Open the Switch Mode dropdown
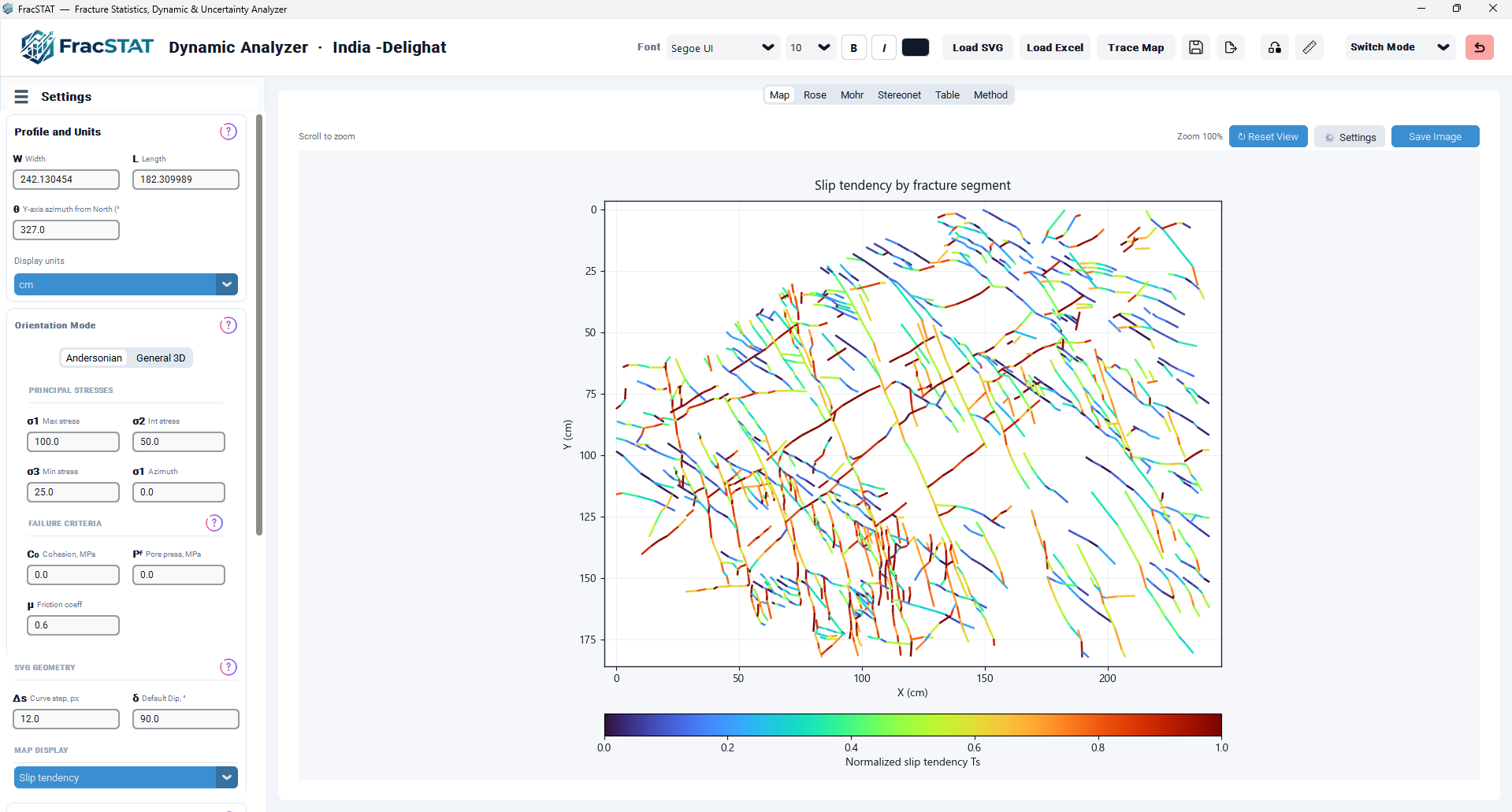Viewport: 1512px width, 812px height. 1400,47
